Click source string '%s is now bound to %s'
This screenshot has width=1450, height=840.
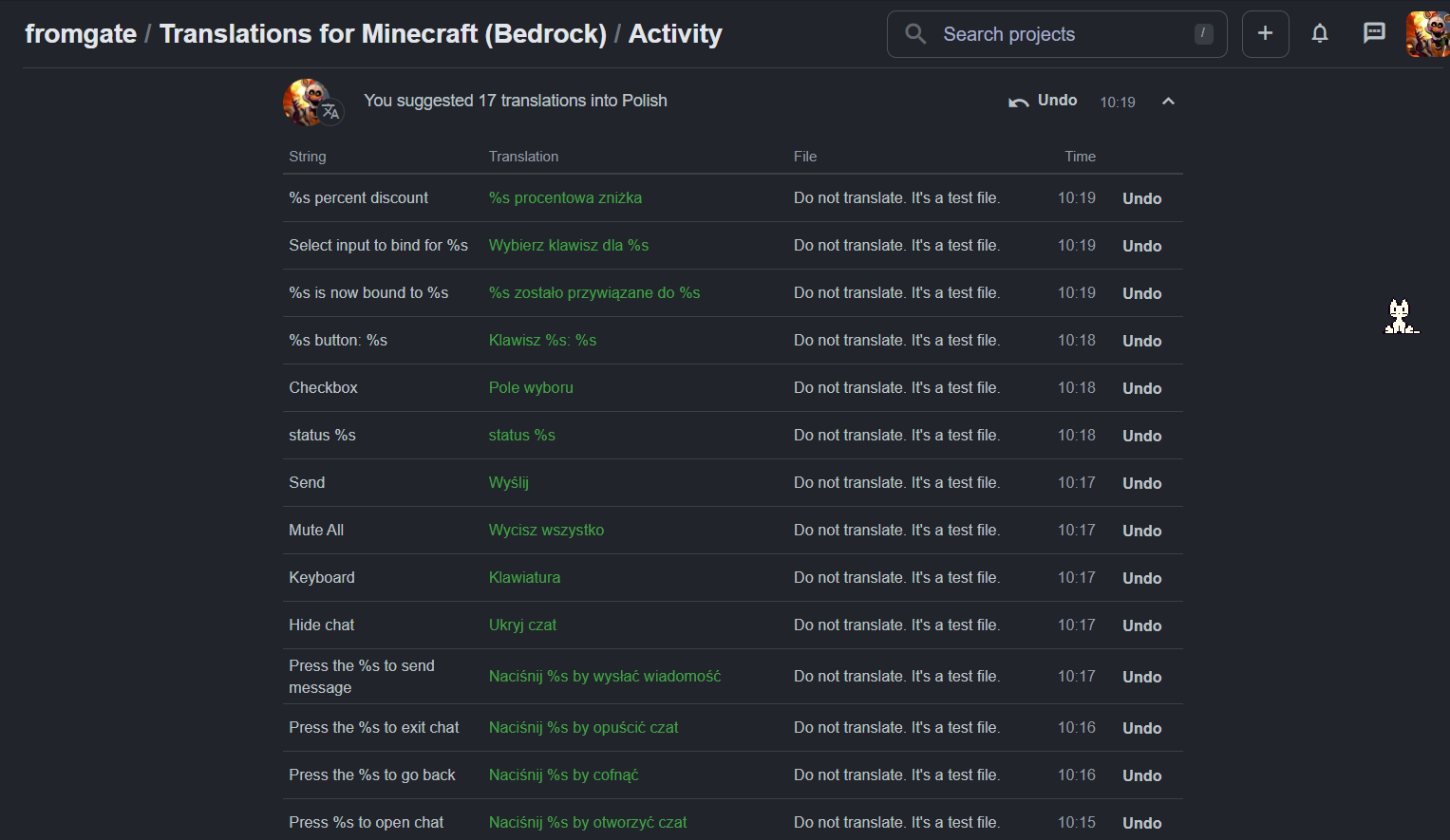(x=368, y=292)
